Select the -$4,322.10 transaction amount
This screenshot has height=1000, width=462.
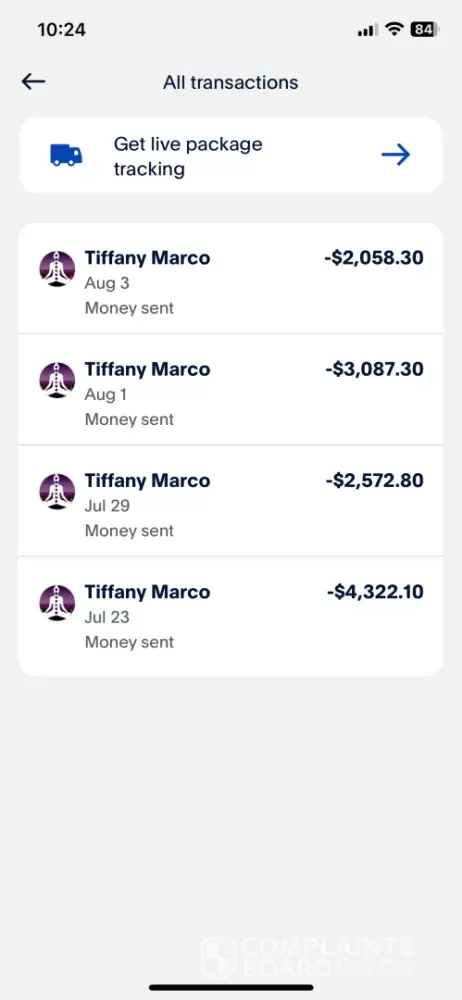click(x=375, y=592)
